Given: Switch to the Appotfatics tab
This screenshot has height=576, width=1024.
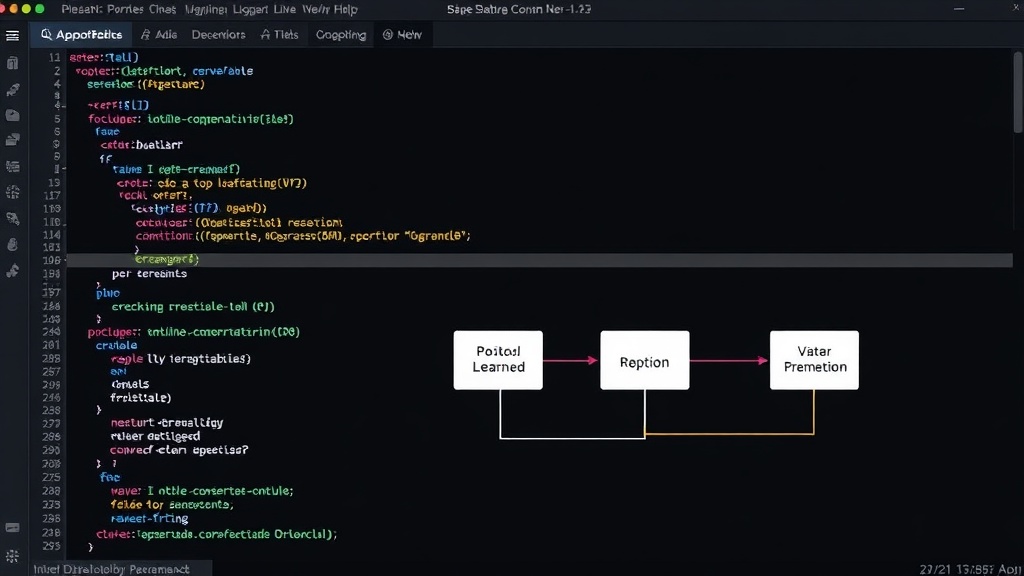Looking at the screenshot, I should pos(81,35).
